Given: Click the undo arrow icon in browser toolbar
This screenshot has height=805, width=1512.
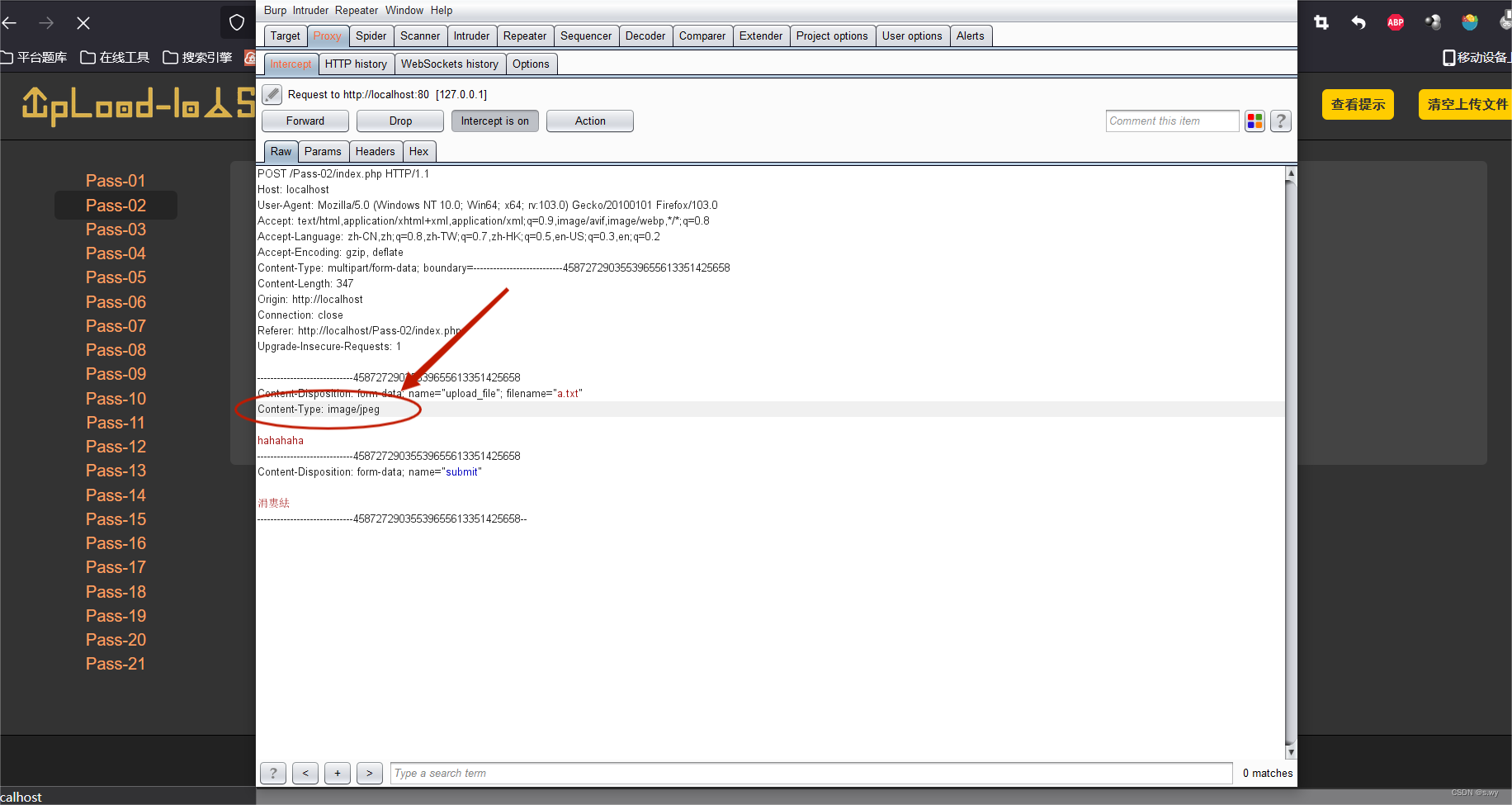Looking at the screenshot, I should [x=1358, y=22].
